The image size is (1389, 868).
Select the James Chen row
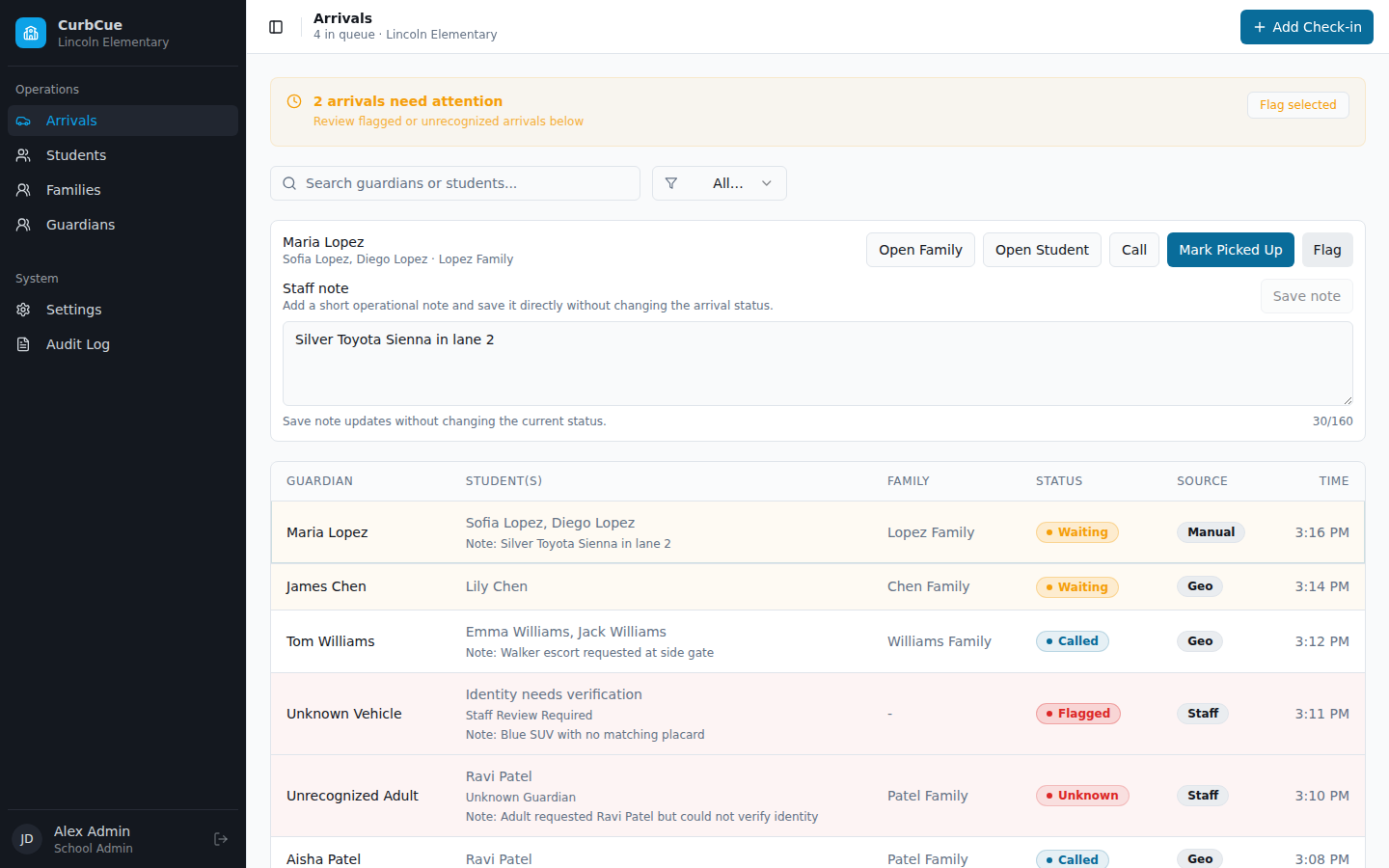point(818,586)
